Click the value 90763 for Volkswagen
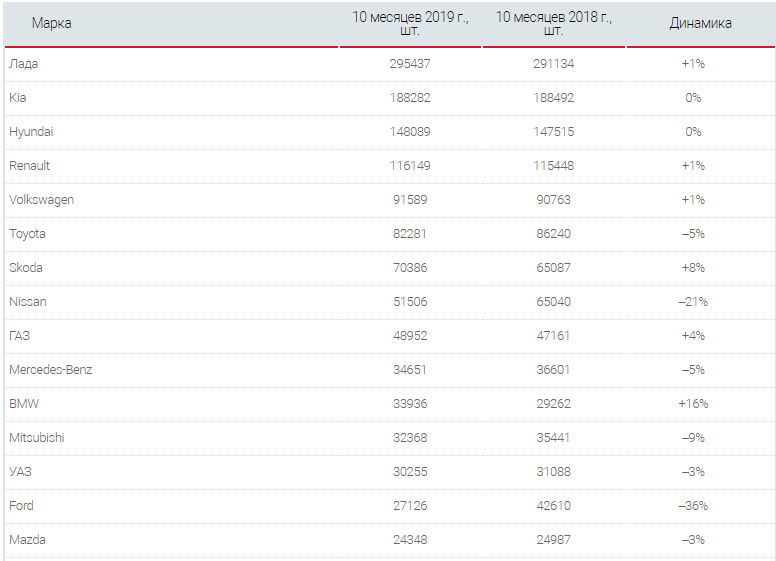 553,200
